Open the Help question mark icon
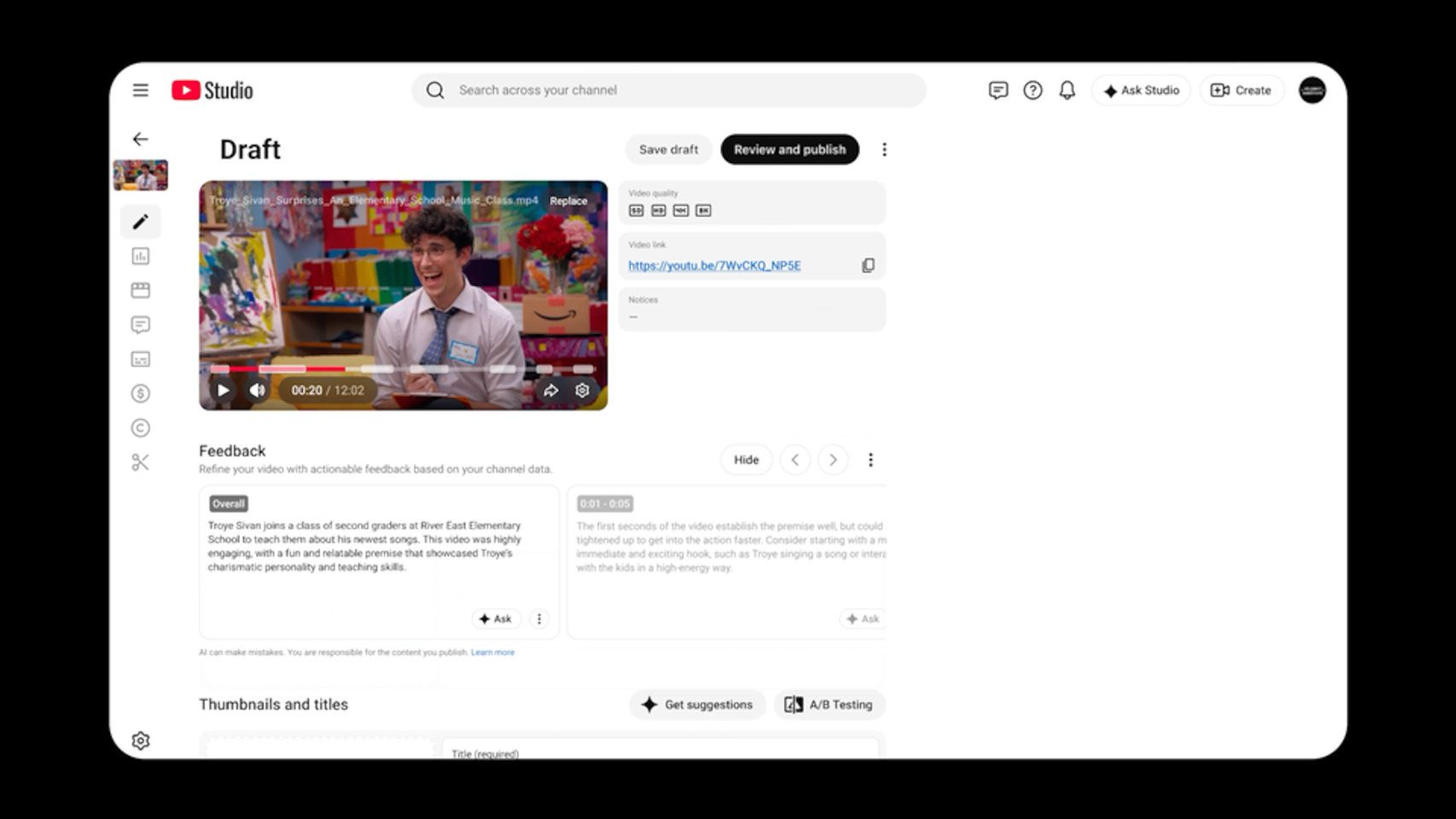 pyautogui.click(x=1033, y=90)
